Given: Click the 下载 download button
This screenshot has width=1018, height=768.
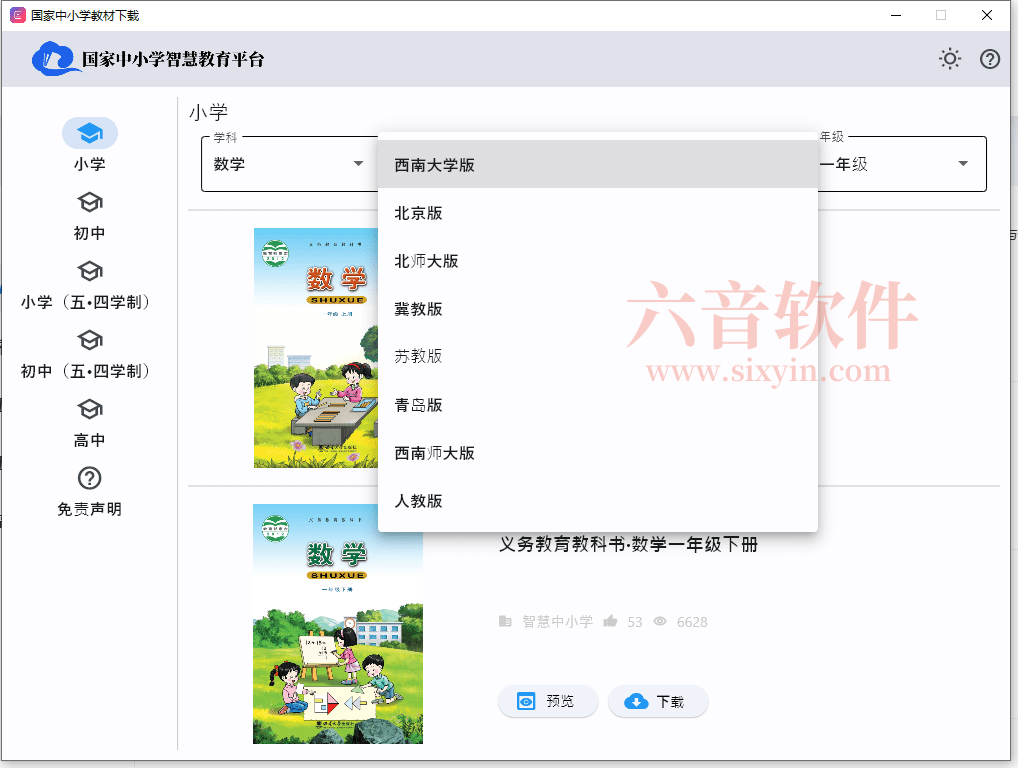Looking at the screenshot, I should click(x=658, y=701).
